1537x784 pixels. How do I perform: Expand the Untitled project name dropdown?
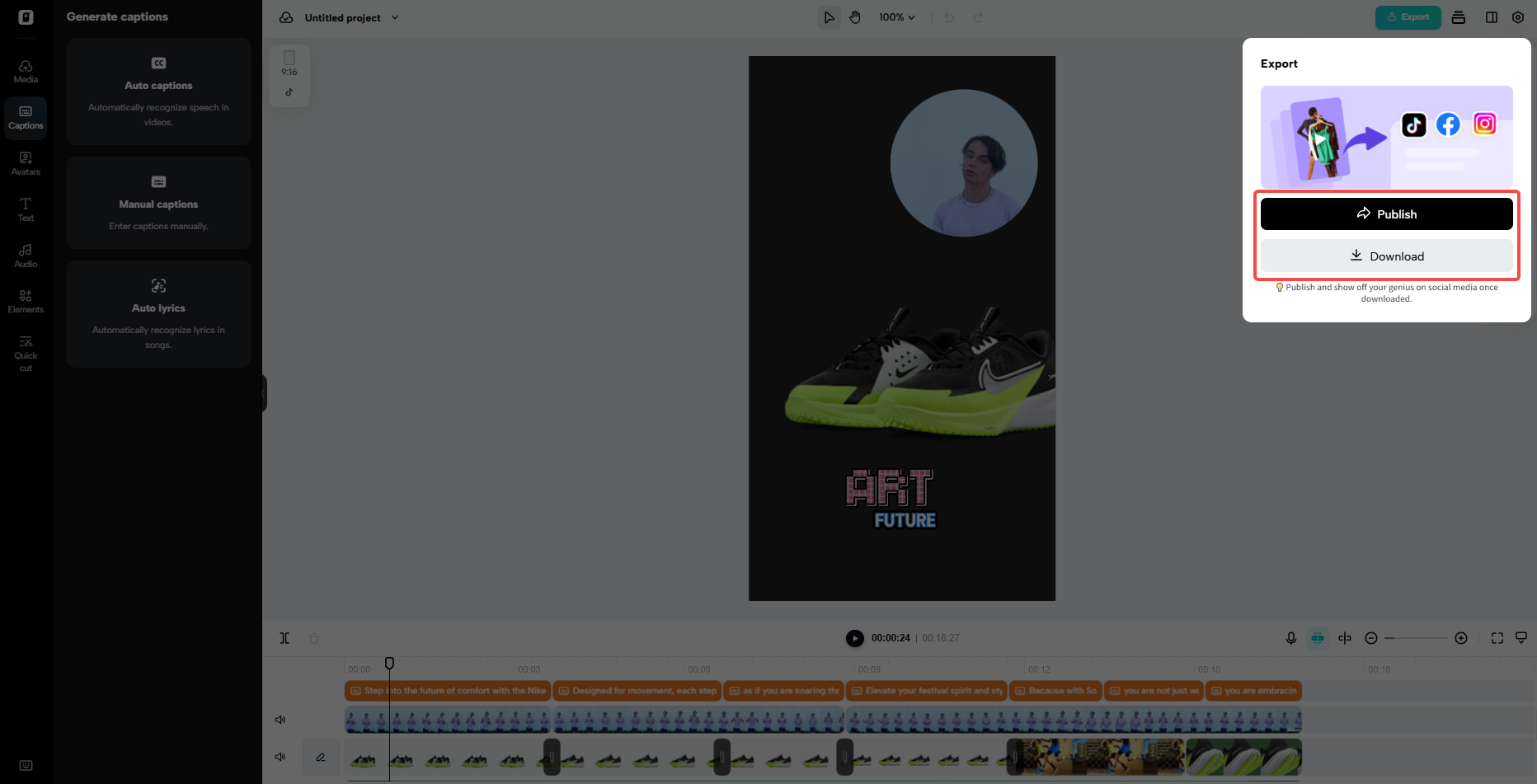coord(395,17)
